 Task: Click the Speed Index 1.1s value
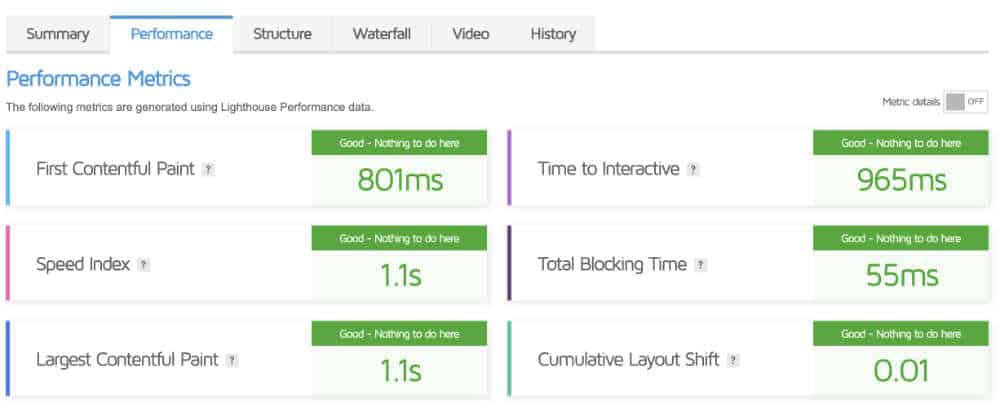click(401, 276)
